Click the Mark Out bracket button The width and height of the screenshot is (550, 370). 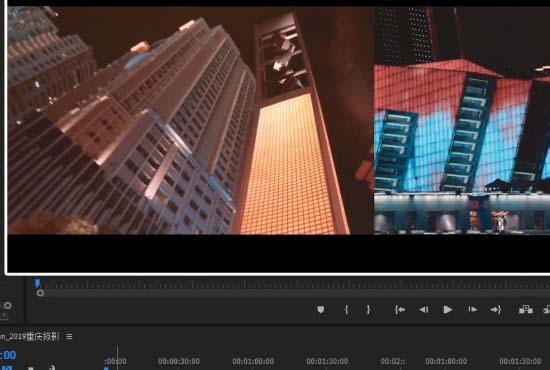pyautogui.click(x=368, y=310)
